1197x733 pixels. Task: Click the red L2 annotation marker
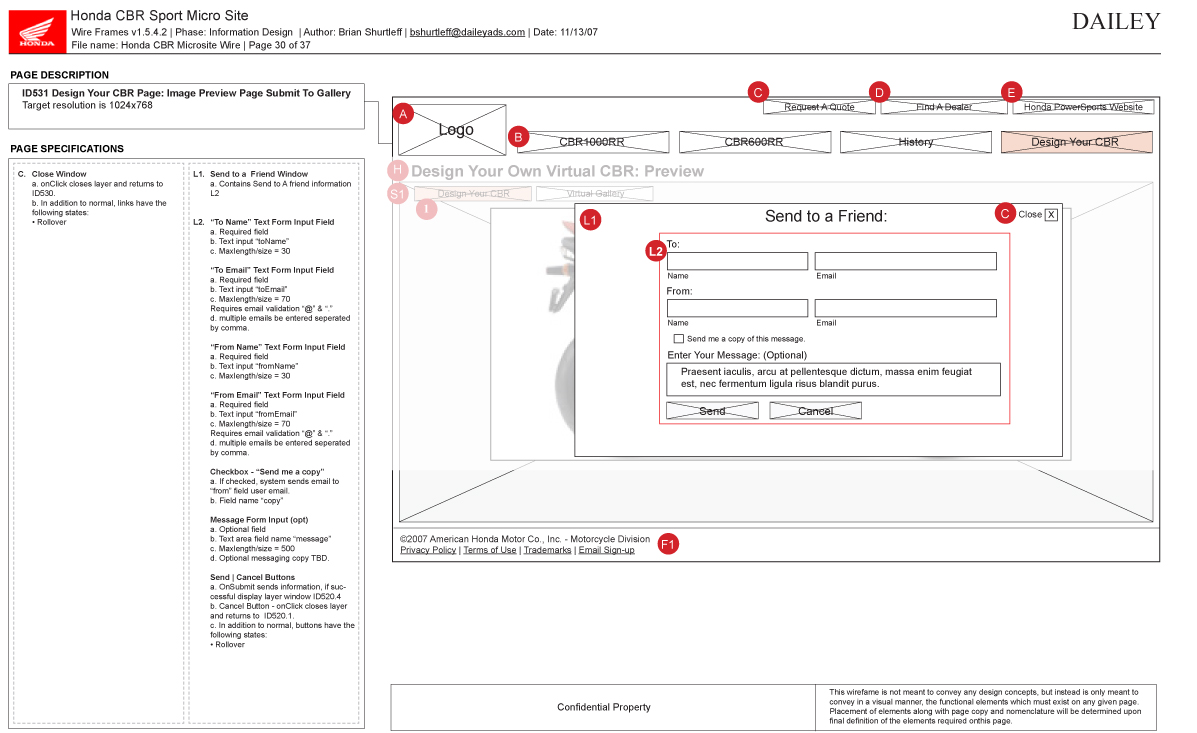coord(656,251)
